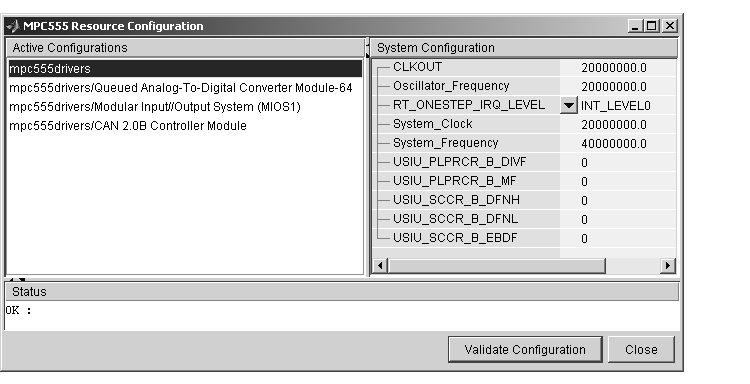Click the USIU_SCCR_B_EBDF value field

pos(618,238)
